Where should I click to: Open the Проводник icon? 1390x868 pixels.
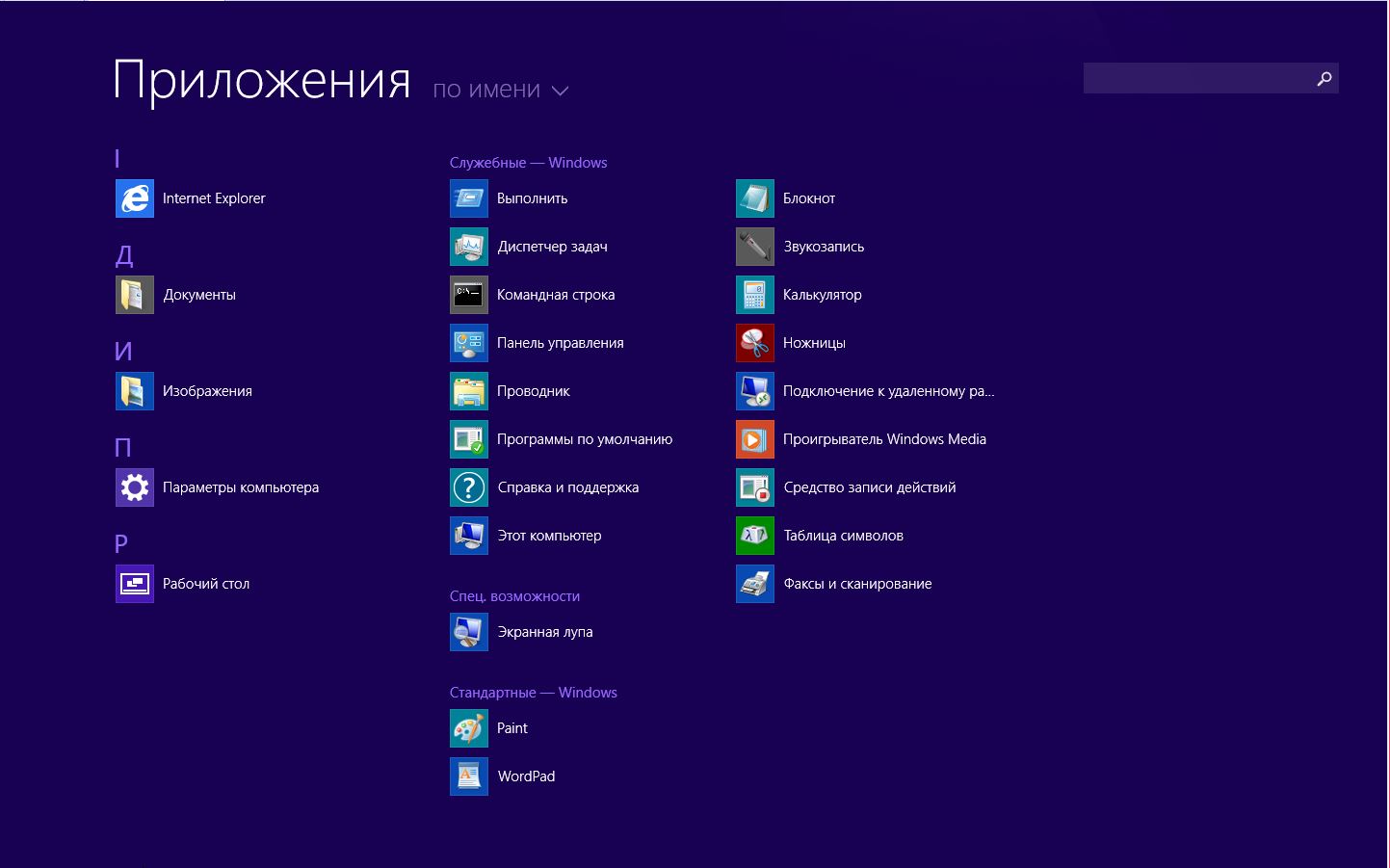(469, 391)
